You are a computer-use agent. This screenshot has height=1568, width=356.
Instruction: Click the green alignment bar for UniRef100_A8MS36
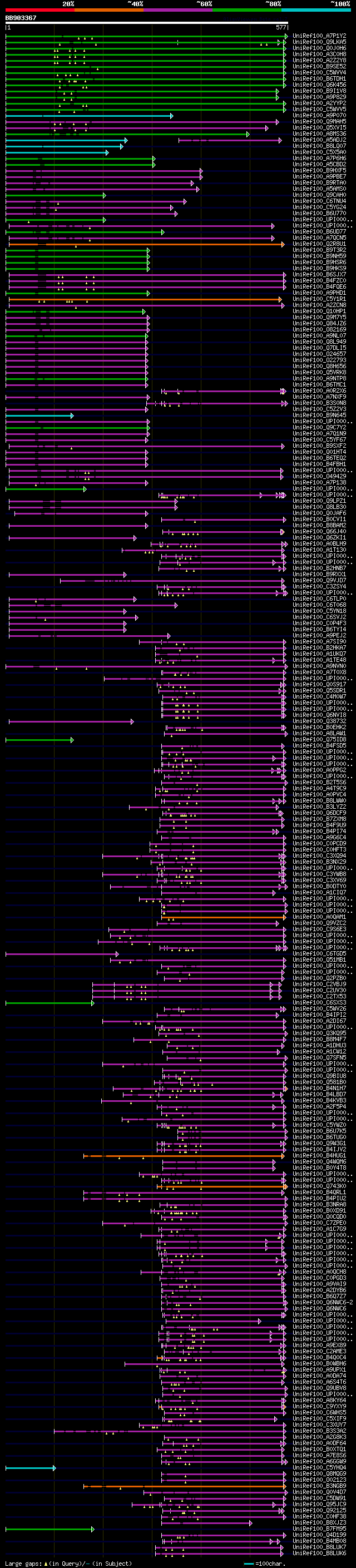[x=127, y=134]
